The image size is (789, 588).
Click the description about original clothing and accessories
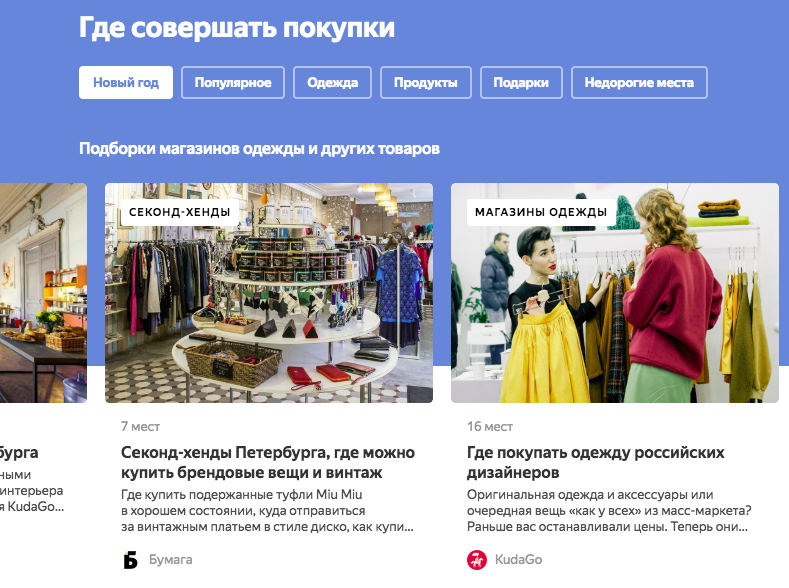[x=609, y=511]
